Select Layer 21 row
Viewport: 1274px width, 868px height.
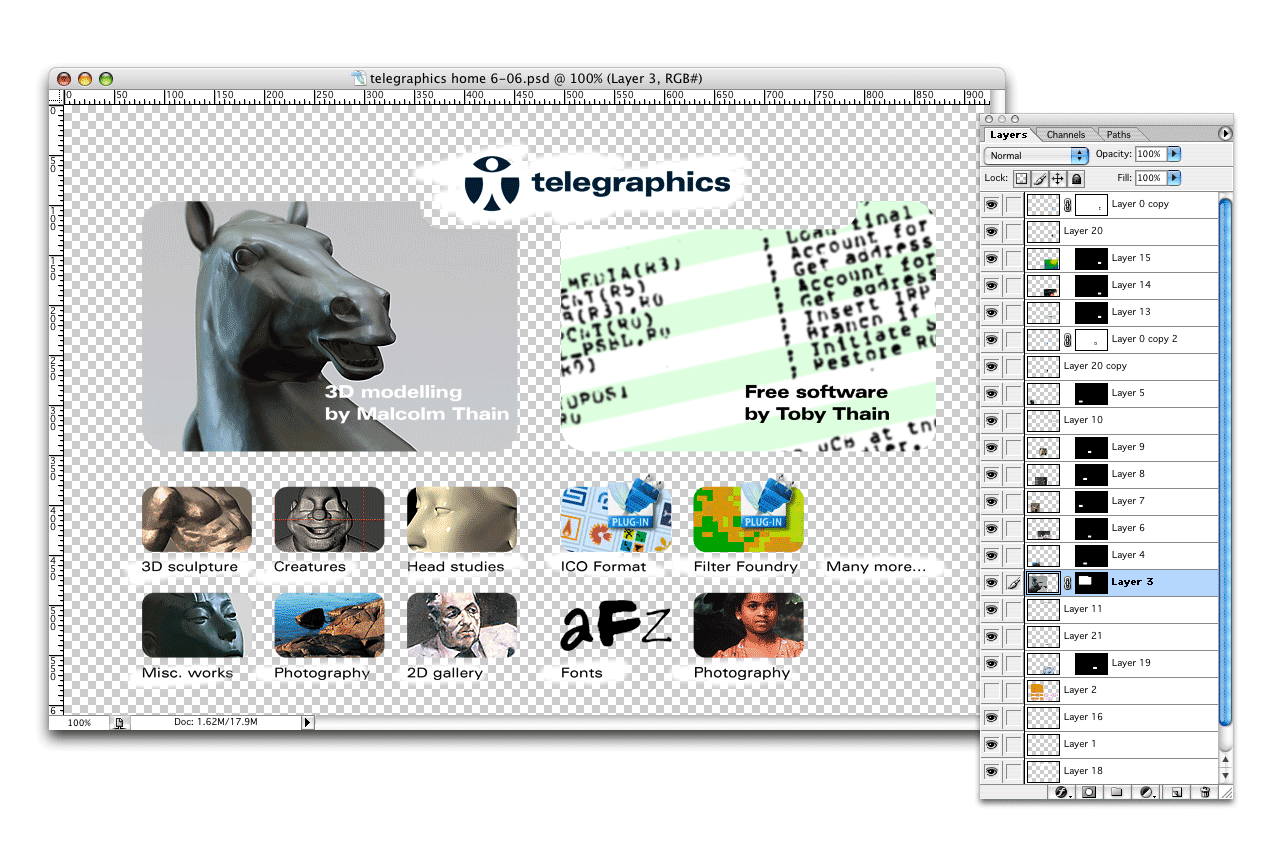1100,636
